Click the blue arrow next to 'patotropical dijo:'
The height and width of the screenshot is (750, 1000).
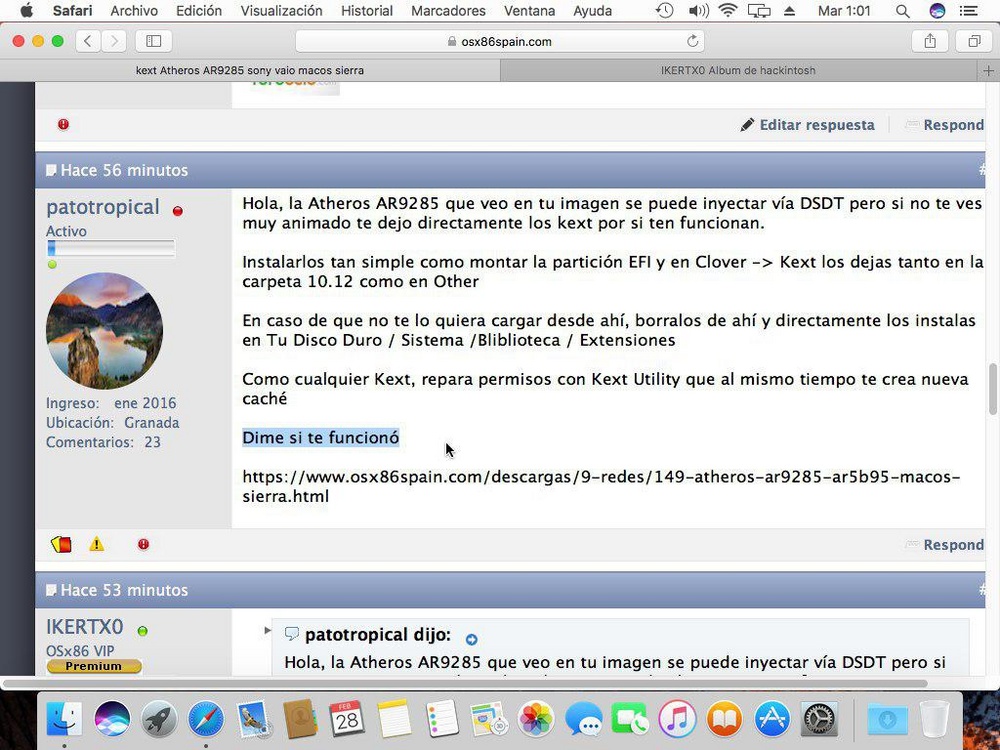click(x=471, y=639)
